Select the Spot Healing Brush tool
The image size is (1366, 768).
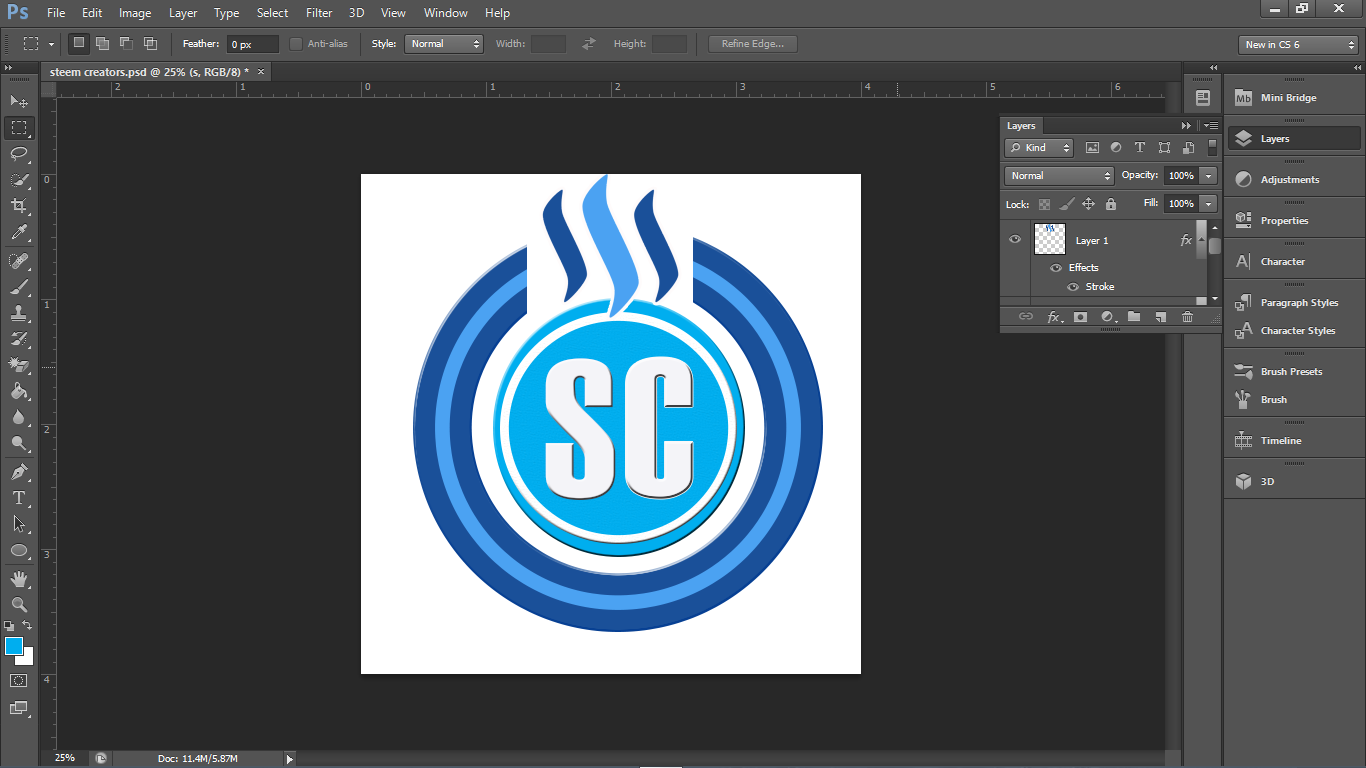pos(19,261)
